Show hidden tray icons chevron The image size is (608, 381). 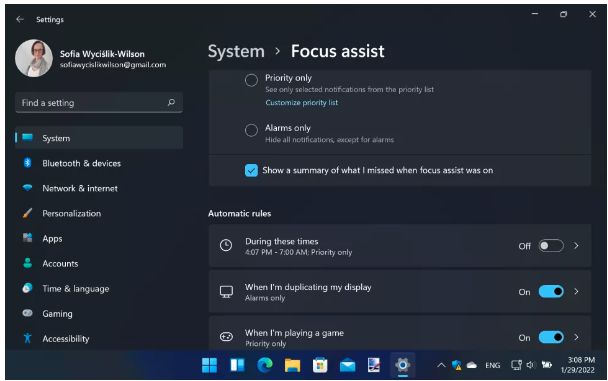[441, 365]
